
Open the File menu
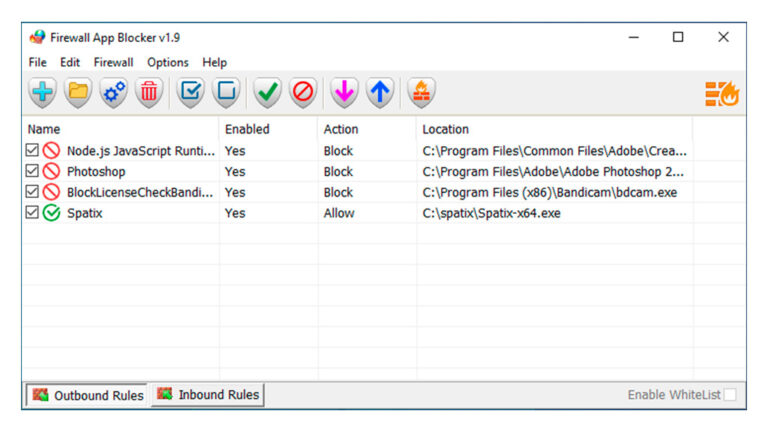click(37, 63)
